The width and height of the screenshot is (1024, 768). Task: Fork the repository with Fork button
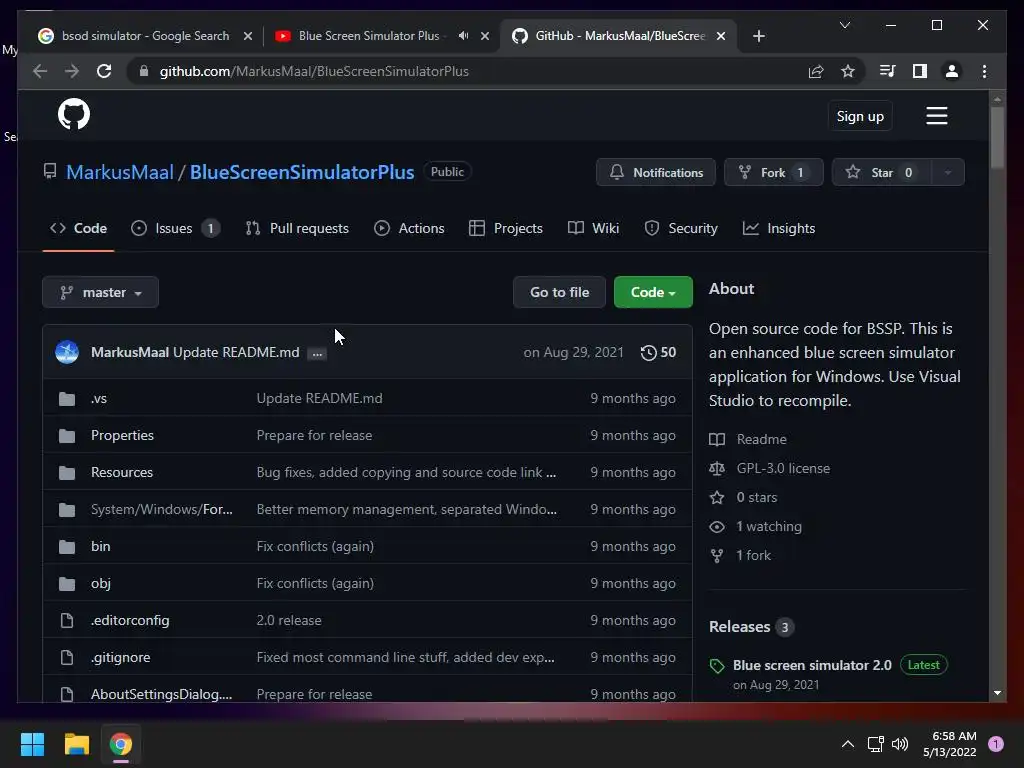coord(774,172)
